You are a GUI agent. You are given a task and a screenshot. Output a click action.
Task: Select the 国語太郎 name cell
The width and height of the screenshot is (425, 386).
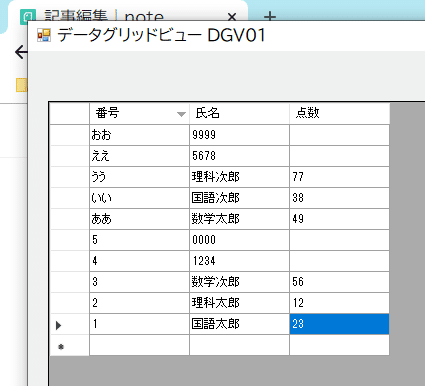239,324
